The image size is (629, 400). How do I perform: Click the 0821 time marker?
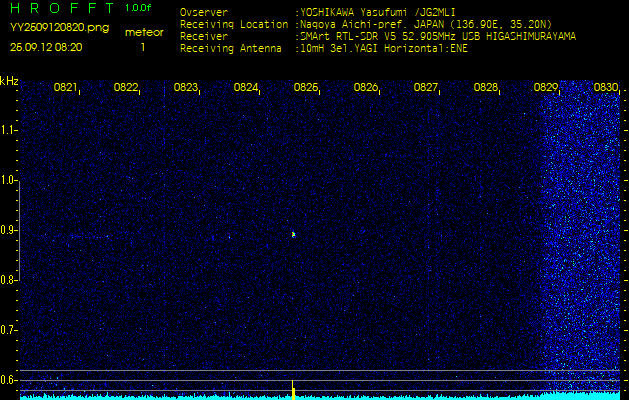66,88
